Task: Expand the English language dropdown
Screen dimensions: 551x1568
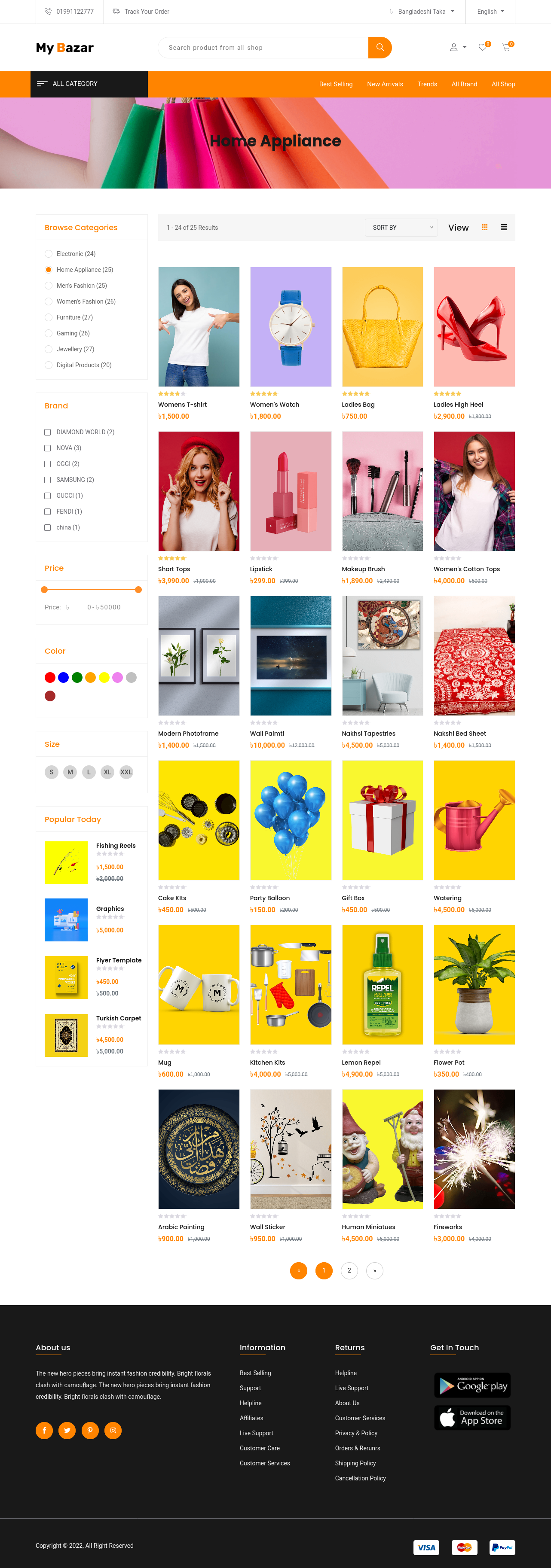Action: [x=491, y=12]
